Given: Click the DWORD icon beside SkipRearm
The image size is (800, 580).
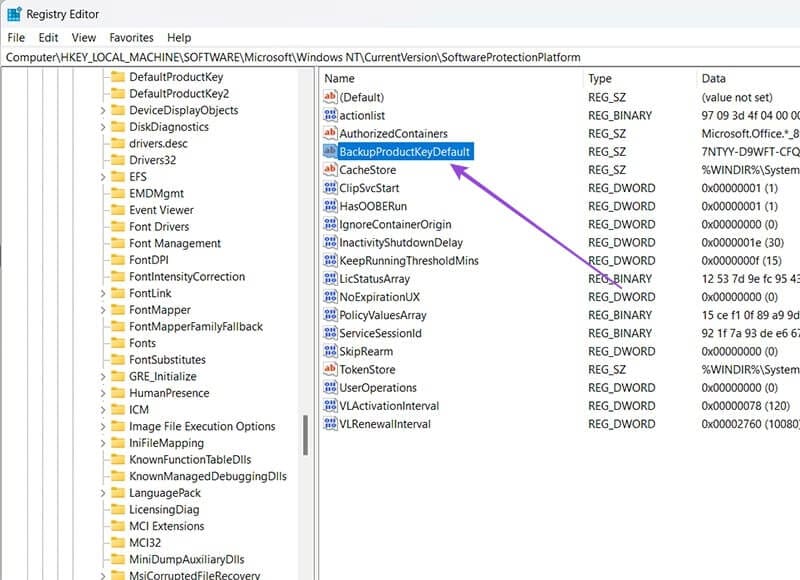Looking at the screenshot, I should (332, 351).
